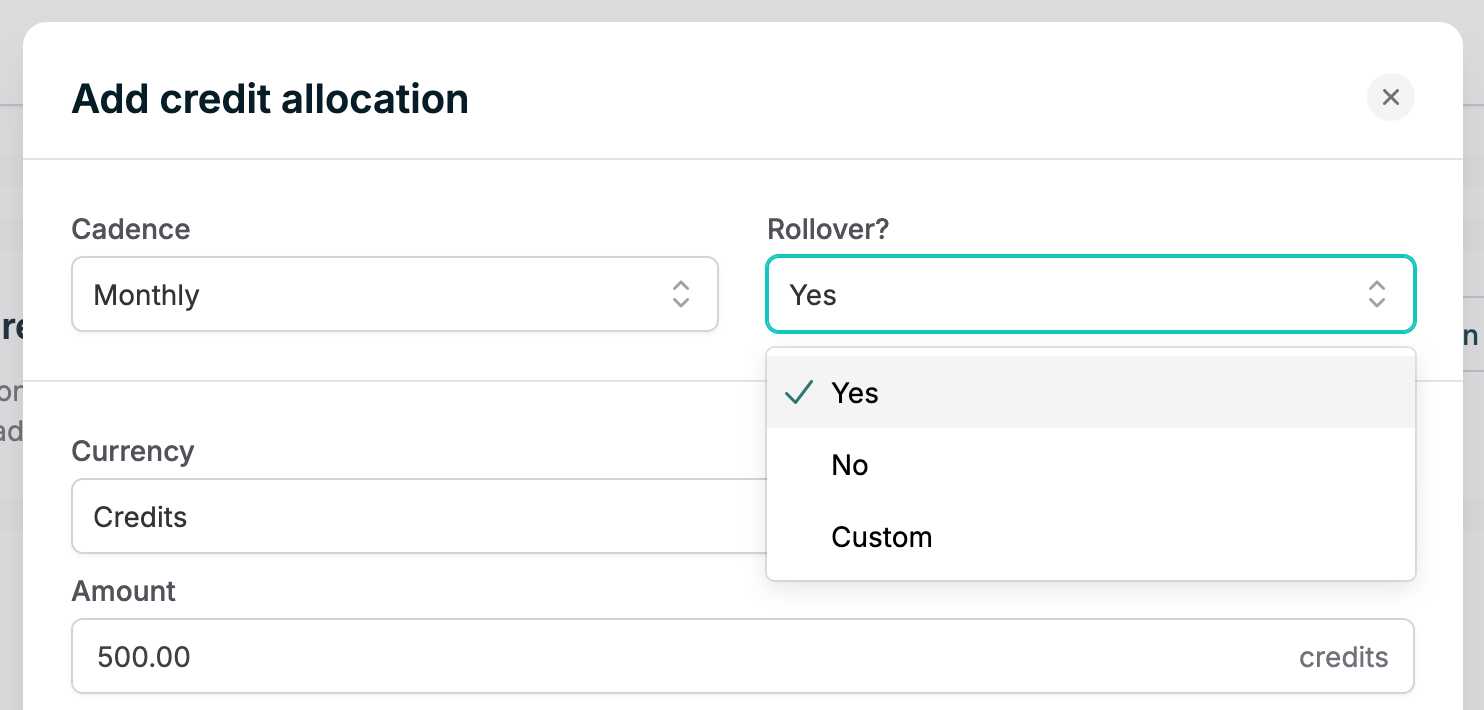Click the Monthly text in Cadence selector

(146, 295)
